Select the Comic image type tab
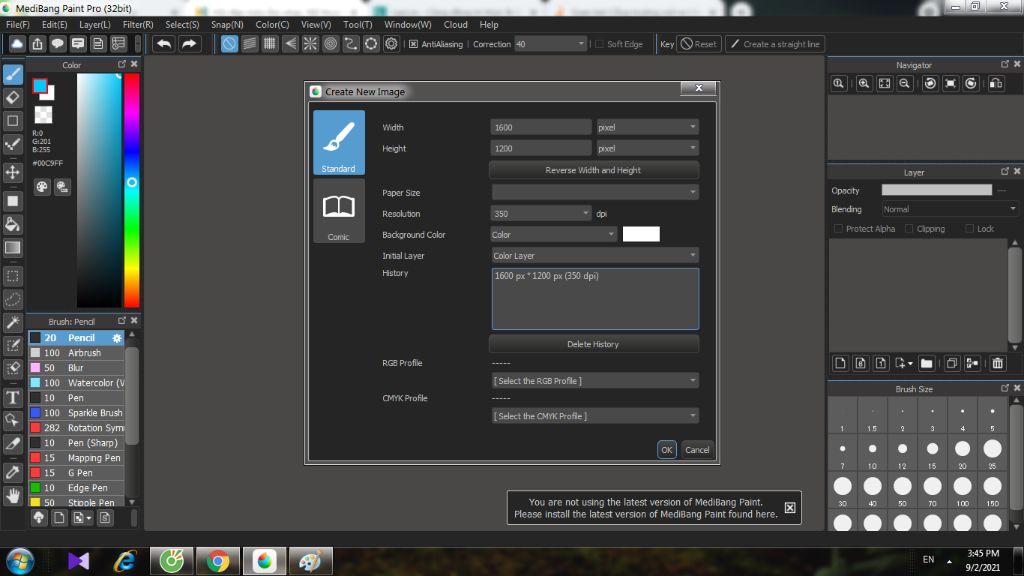The image size is (1024, 576). pyautogui.click(x=338, y=211)
